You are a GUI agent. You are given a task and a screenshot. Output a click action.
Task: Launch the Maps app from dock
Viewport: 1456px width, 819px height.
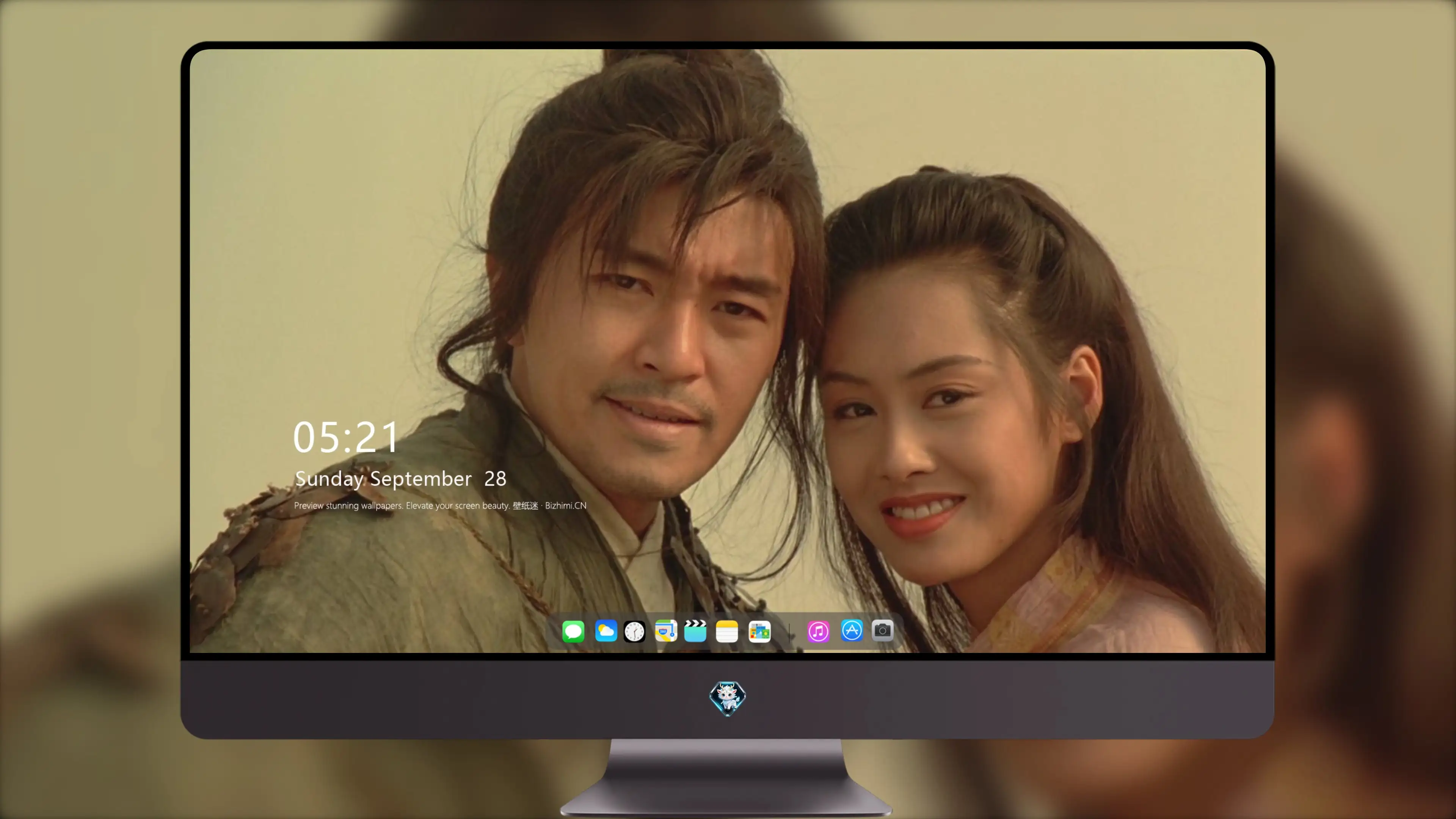(x=666, y=631)
